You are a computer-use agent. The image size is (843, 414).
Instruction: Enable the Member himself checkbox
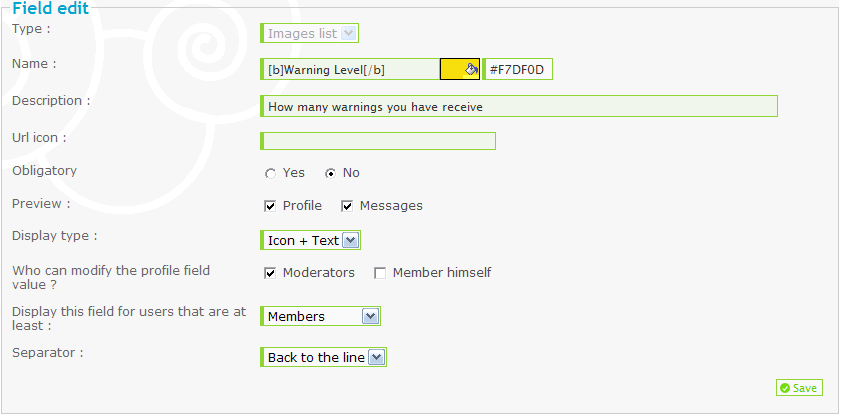pos(380,273)
